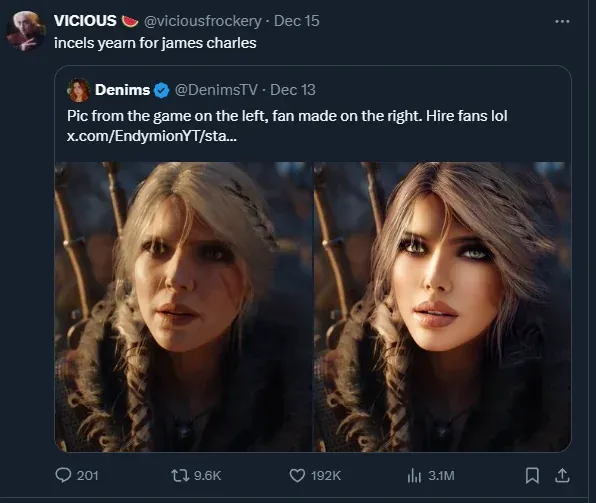Screen dimensions: 596x503
Task: Visit the @viciousfrockery handle
Action: click(203, 21)
